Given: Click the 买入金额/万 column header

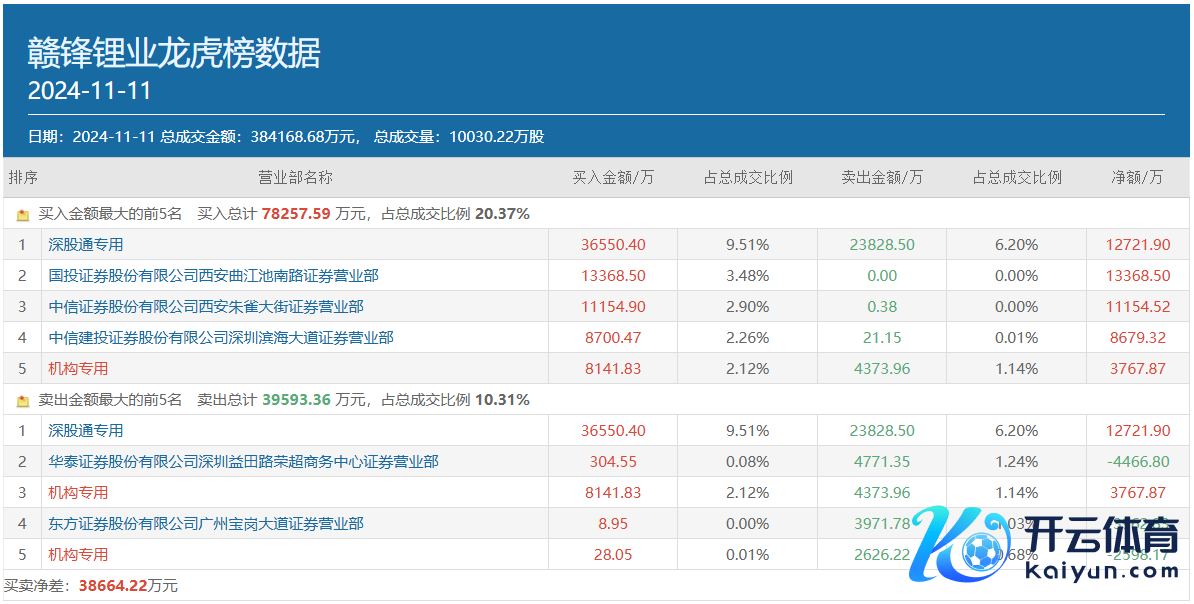Looking at the screenshot, I should 613,177.
